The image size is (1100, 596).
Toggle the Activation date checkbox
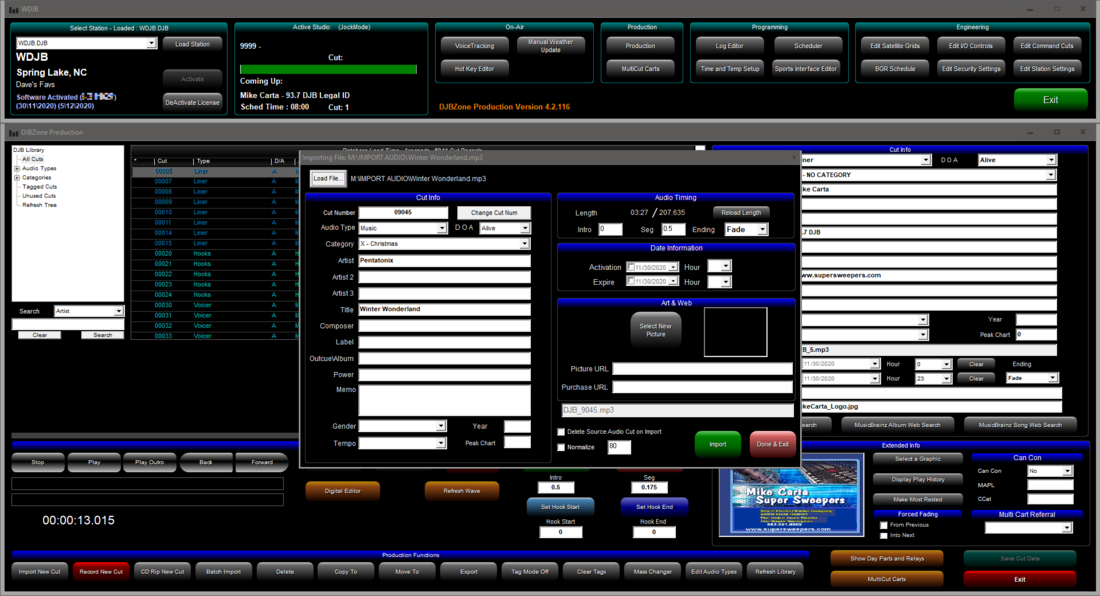(x=631, y=267)
